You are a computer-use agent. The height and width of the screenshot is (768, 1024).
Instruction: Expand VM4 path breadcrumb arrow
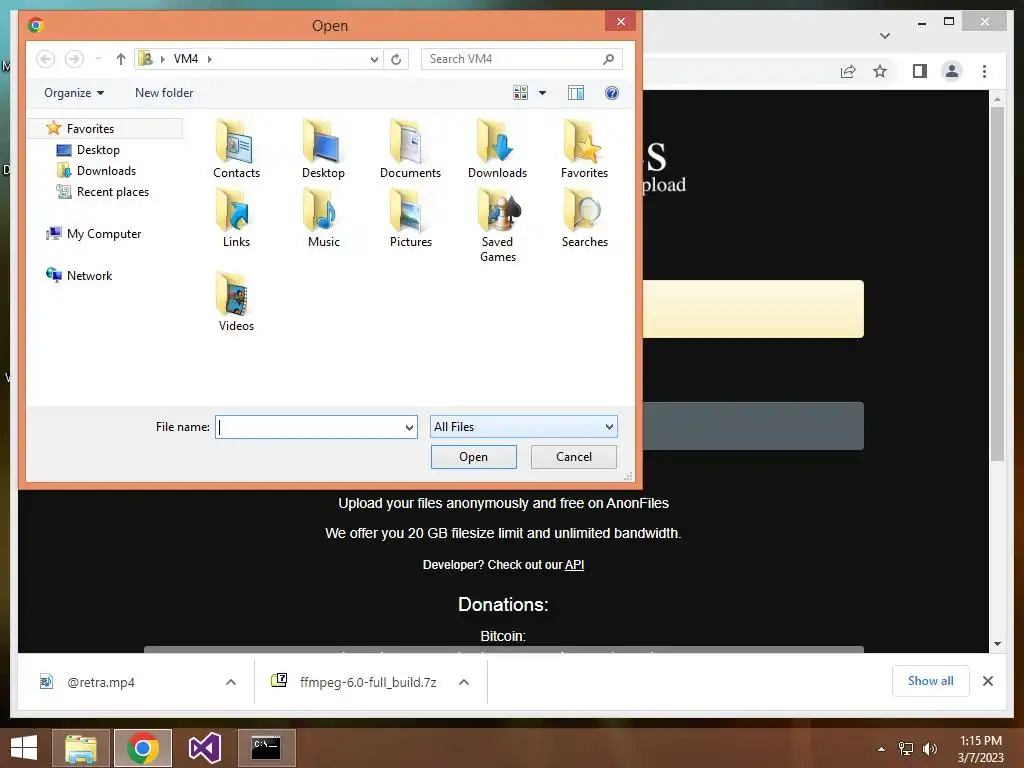210,59
